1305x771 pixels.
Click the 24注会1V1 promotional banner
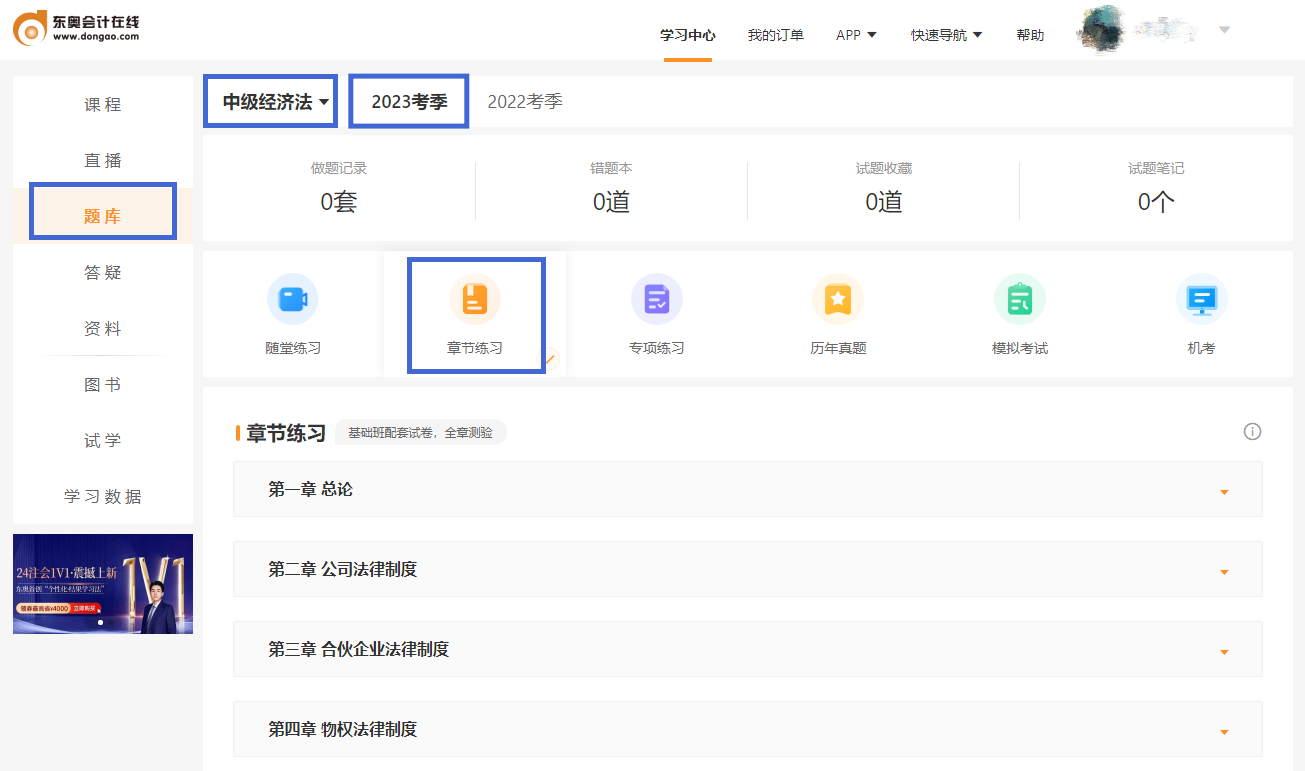point(102,584)
